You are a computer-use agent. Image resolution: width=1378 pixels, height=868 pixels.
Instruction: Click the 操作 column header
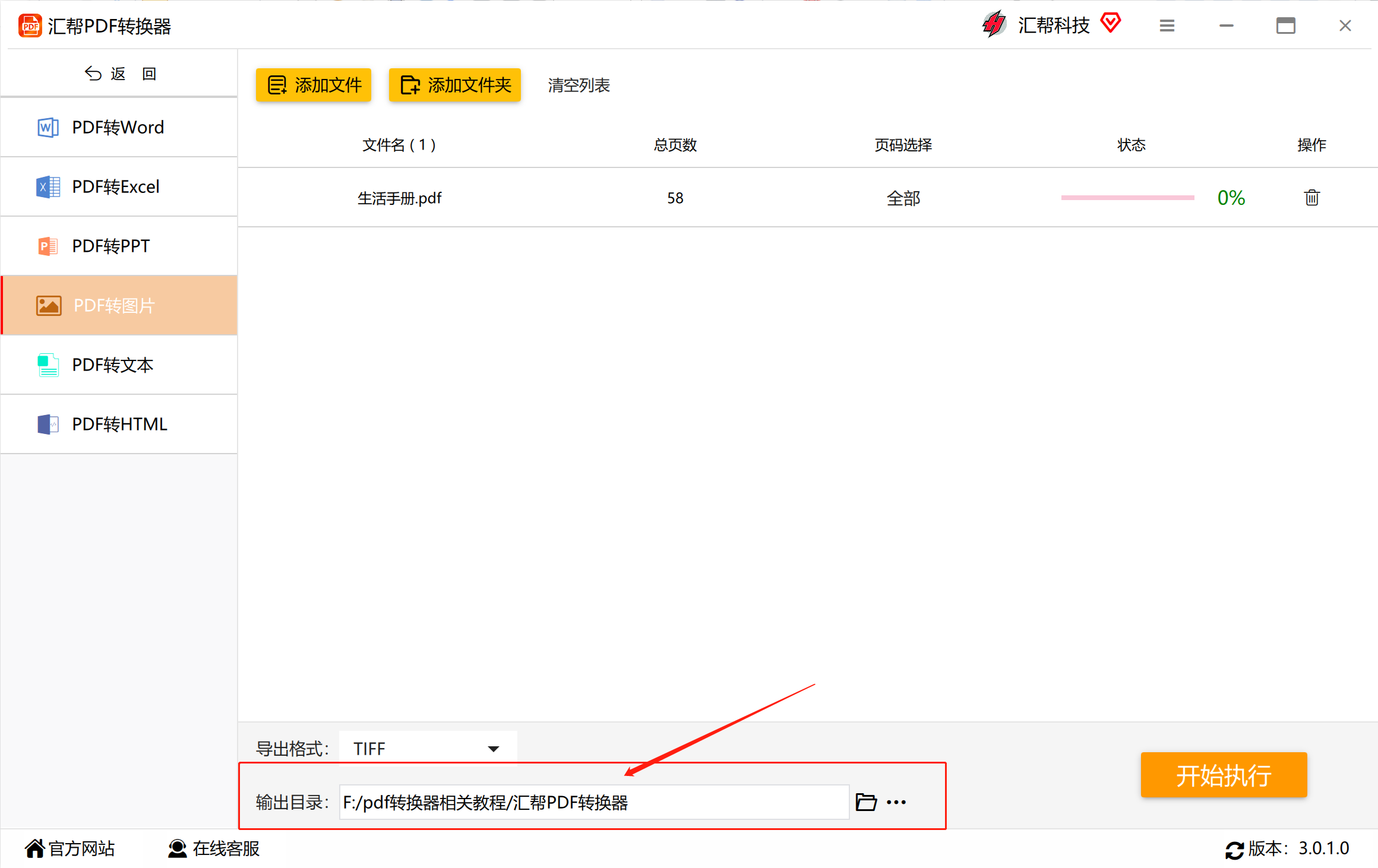tap(1311, 145)
